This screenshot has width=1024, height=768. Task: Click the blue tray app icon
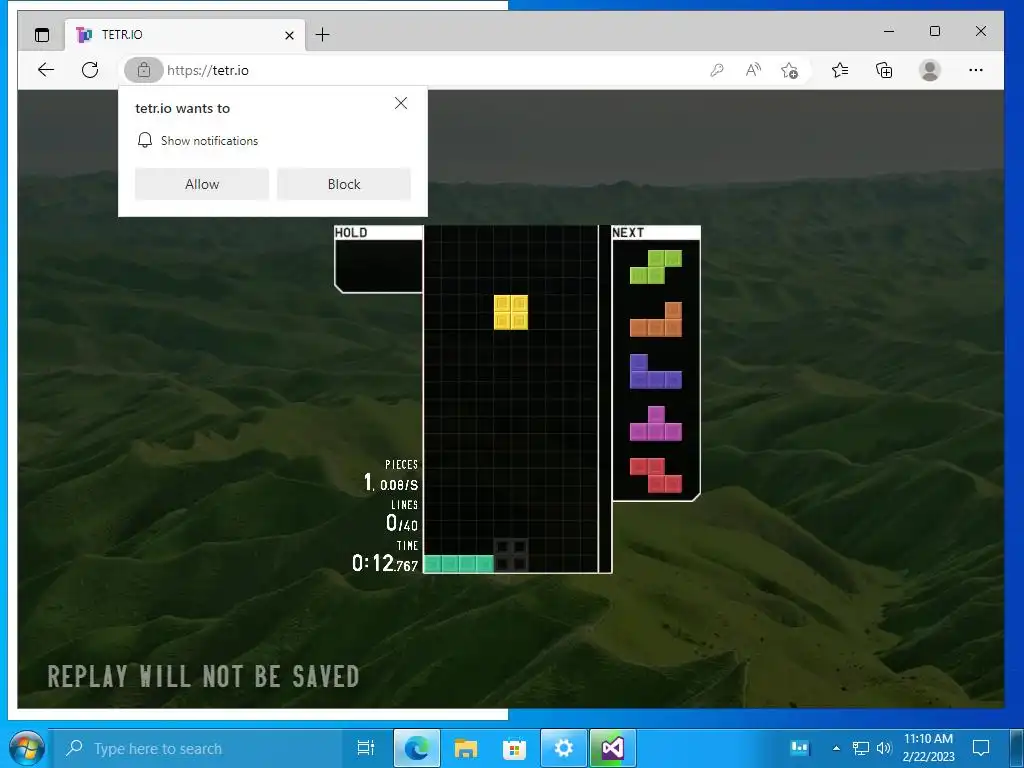799,748
